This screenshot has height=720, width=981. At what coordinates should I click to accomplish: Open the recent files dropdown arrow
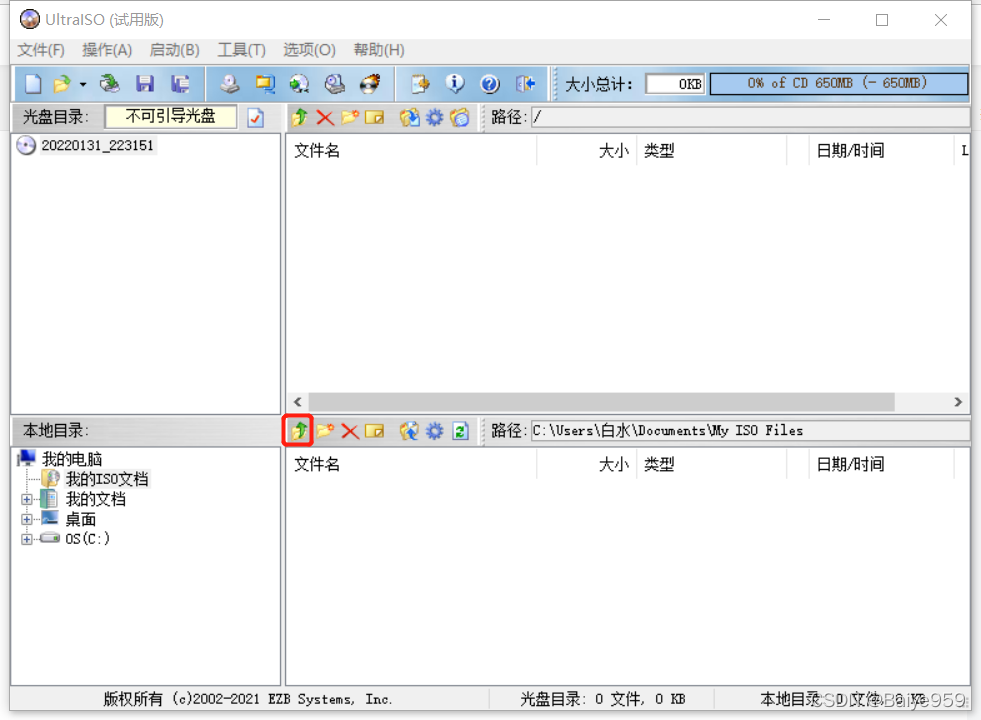pos(83,84)
